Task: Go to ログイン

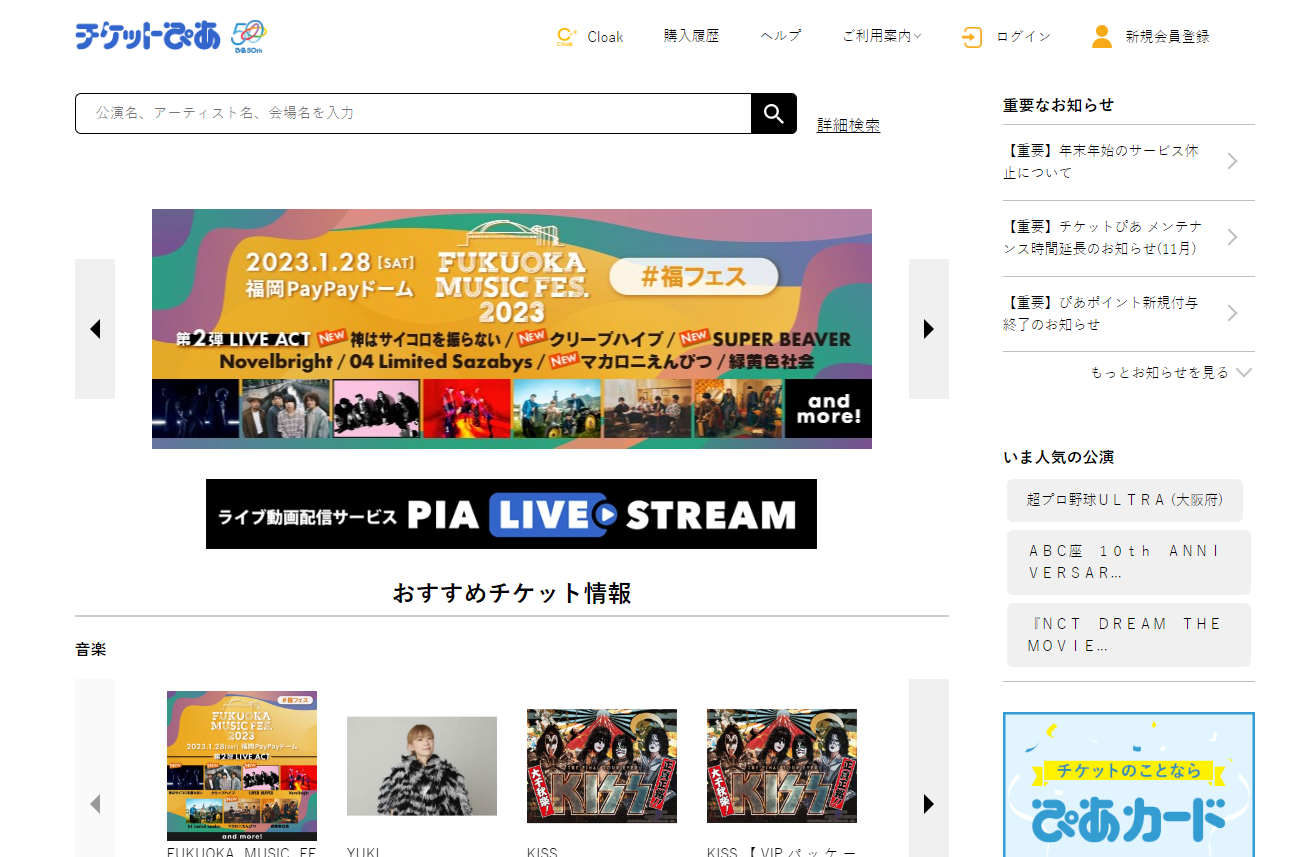Action: pyautogui.click(x=1024, y=37)
